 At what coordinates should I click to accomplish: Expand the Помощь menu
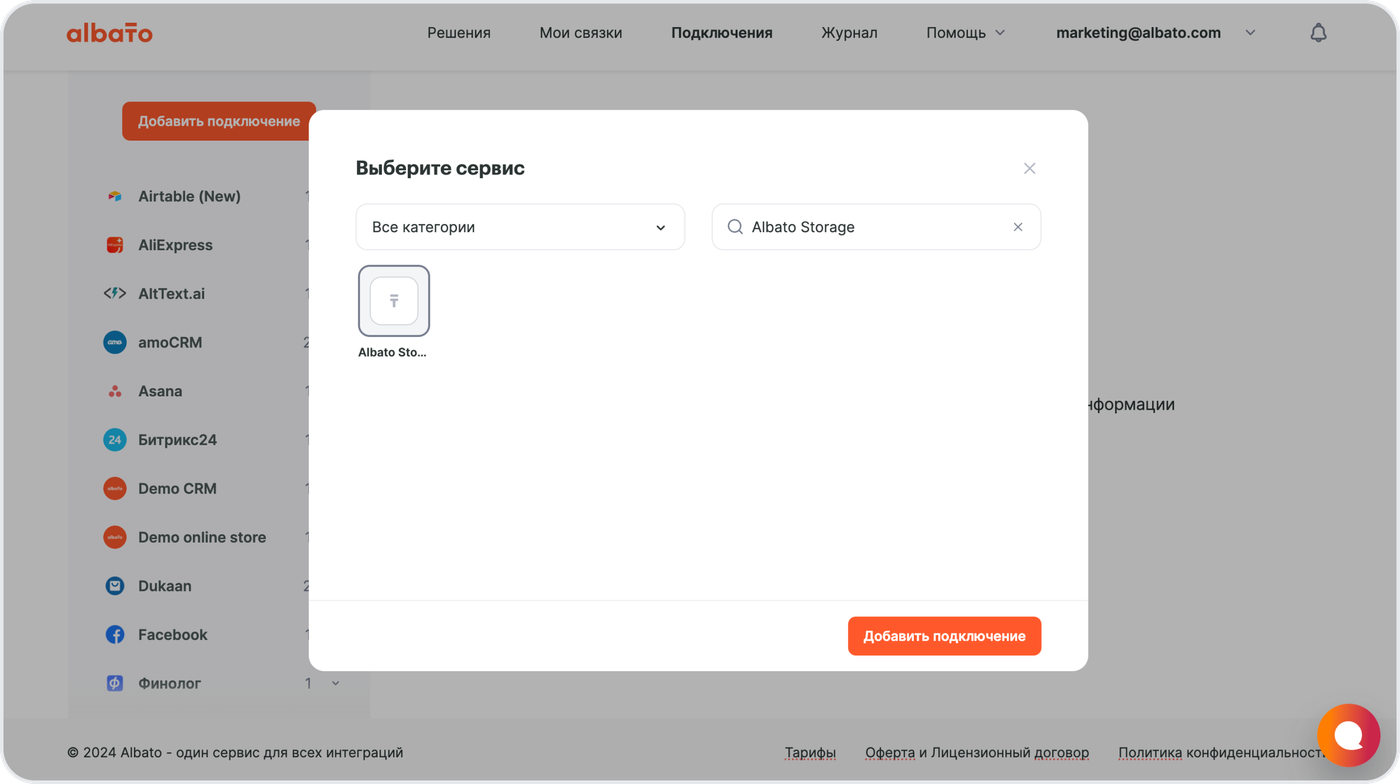tap(965, 33)
